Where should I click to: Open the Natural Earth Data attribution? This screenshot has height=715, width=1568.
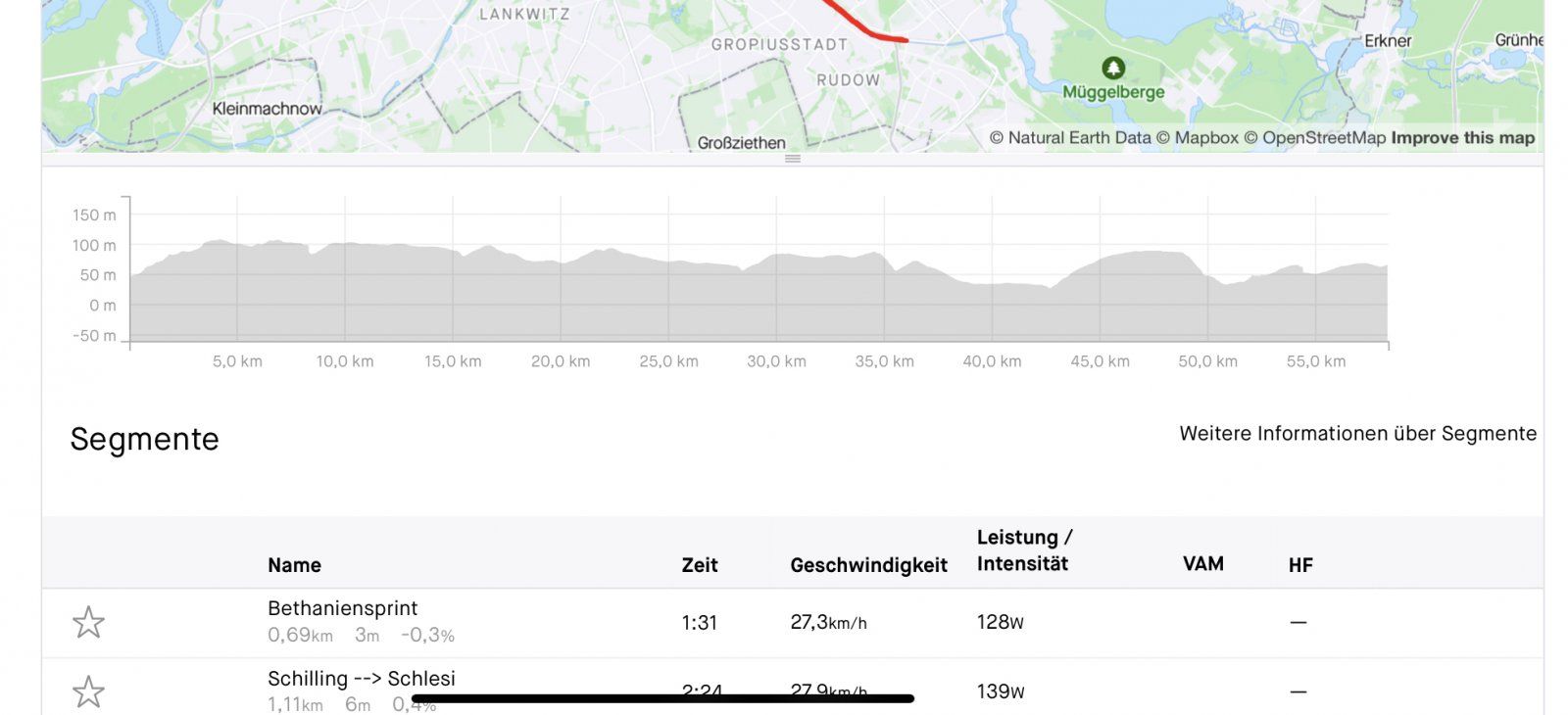(x=1070, y=138)
